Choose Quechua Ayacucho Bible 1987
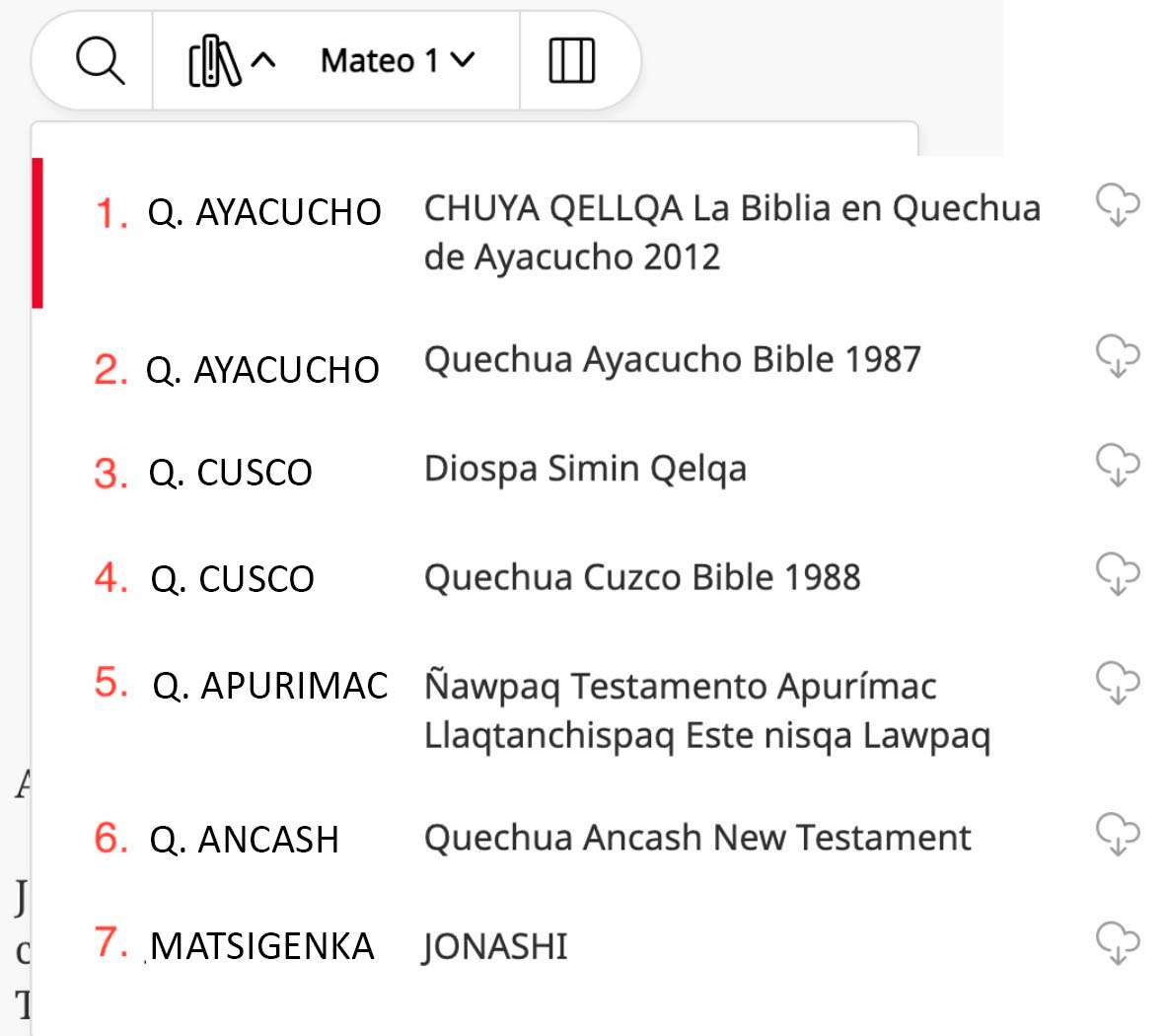 pyautogui.click(x=672, y=360)
